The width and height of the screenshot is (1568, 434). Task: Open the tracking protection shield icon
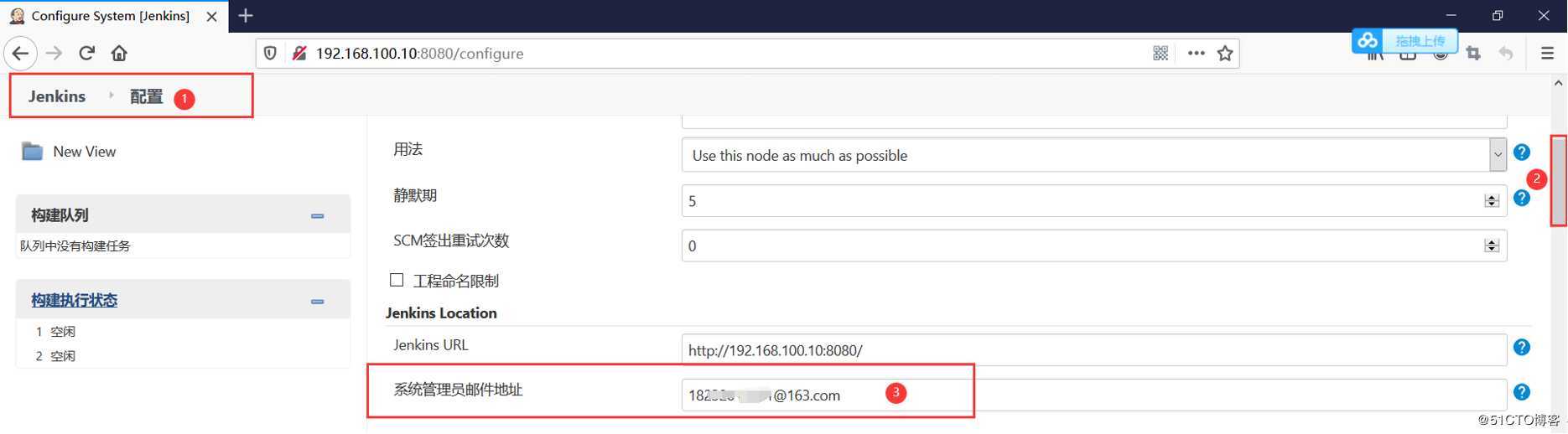(x=270, y=54)
